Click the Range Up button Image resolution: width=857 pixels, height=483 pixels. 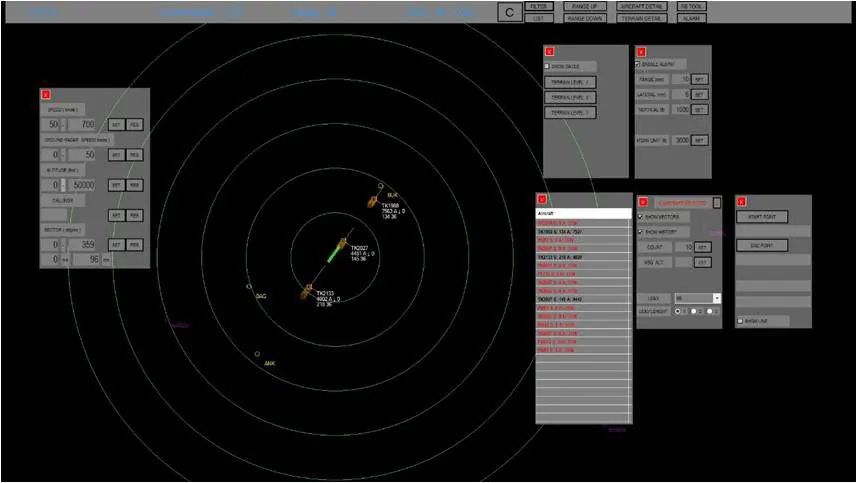click(585, 6)
